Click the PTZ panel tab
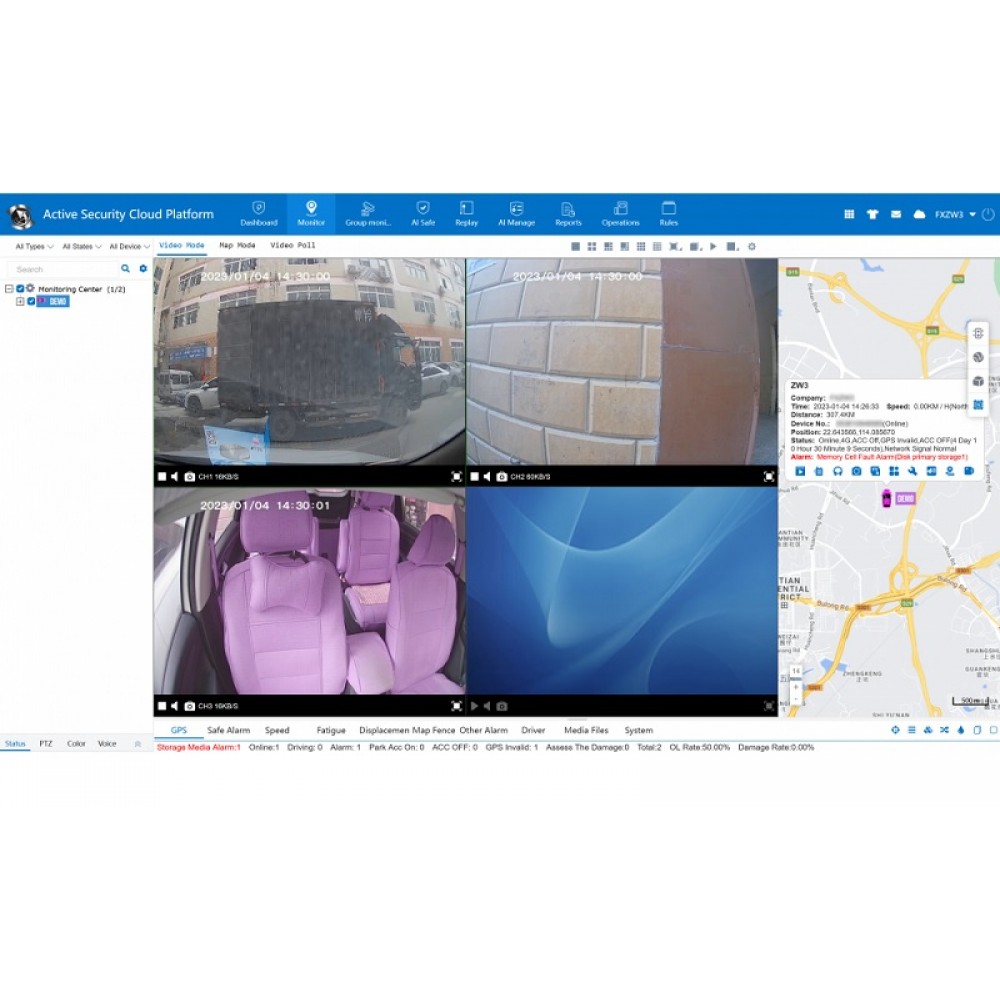1000x1000 pixels. point(46,744)
